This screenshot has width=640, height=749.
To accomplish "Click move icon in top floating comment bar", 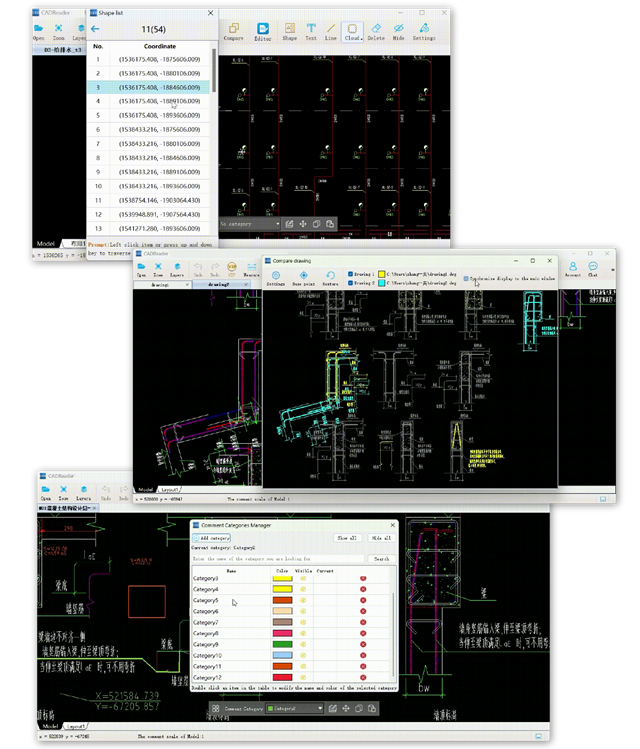I will coord(303,224).
